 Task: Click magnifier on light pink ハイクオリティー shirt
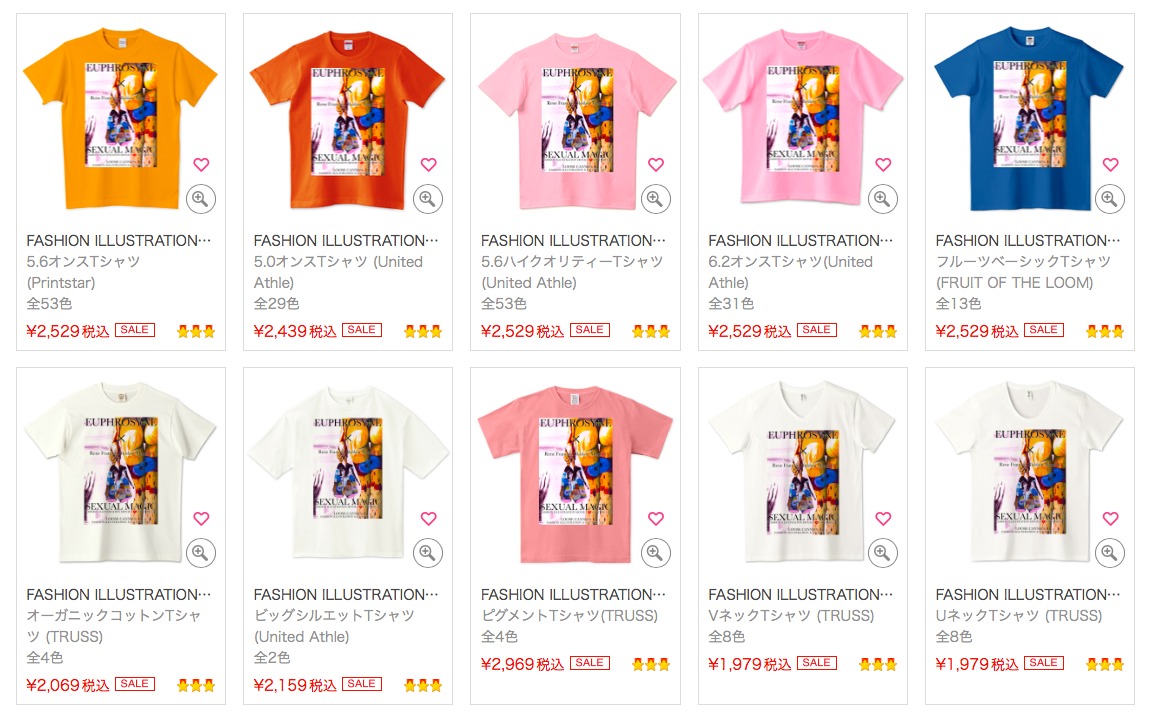655,199
